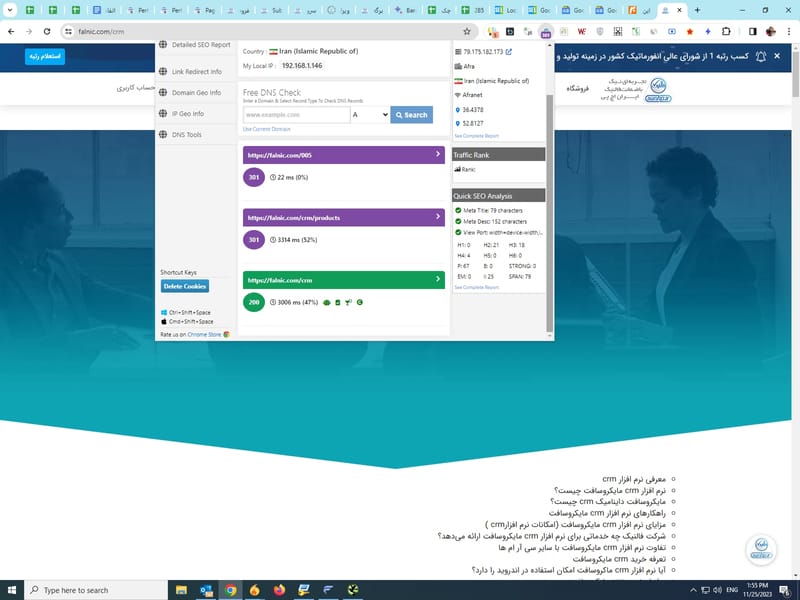Reload the page

[x=47, y=32]
